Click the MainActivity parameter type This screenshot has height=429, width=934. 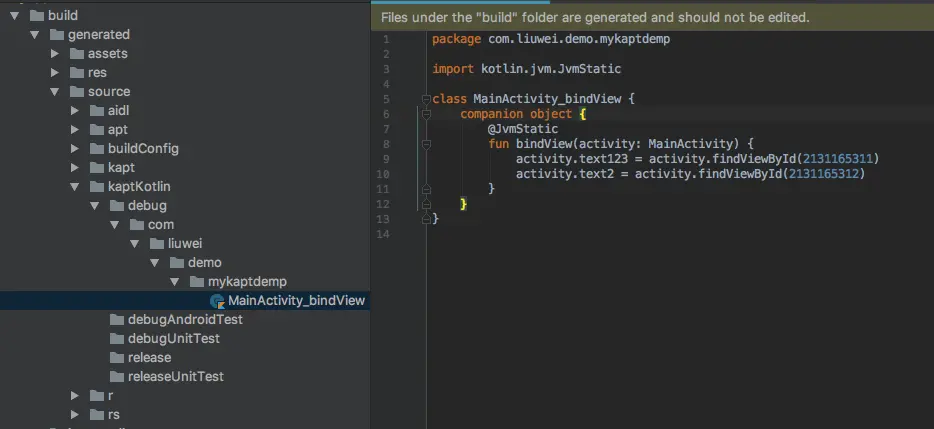tap(690, 144)
